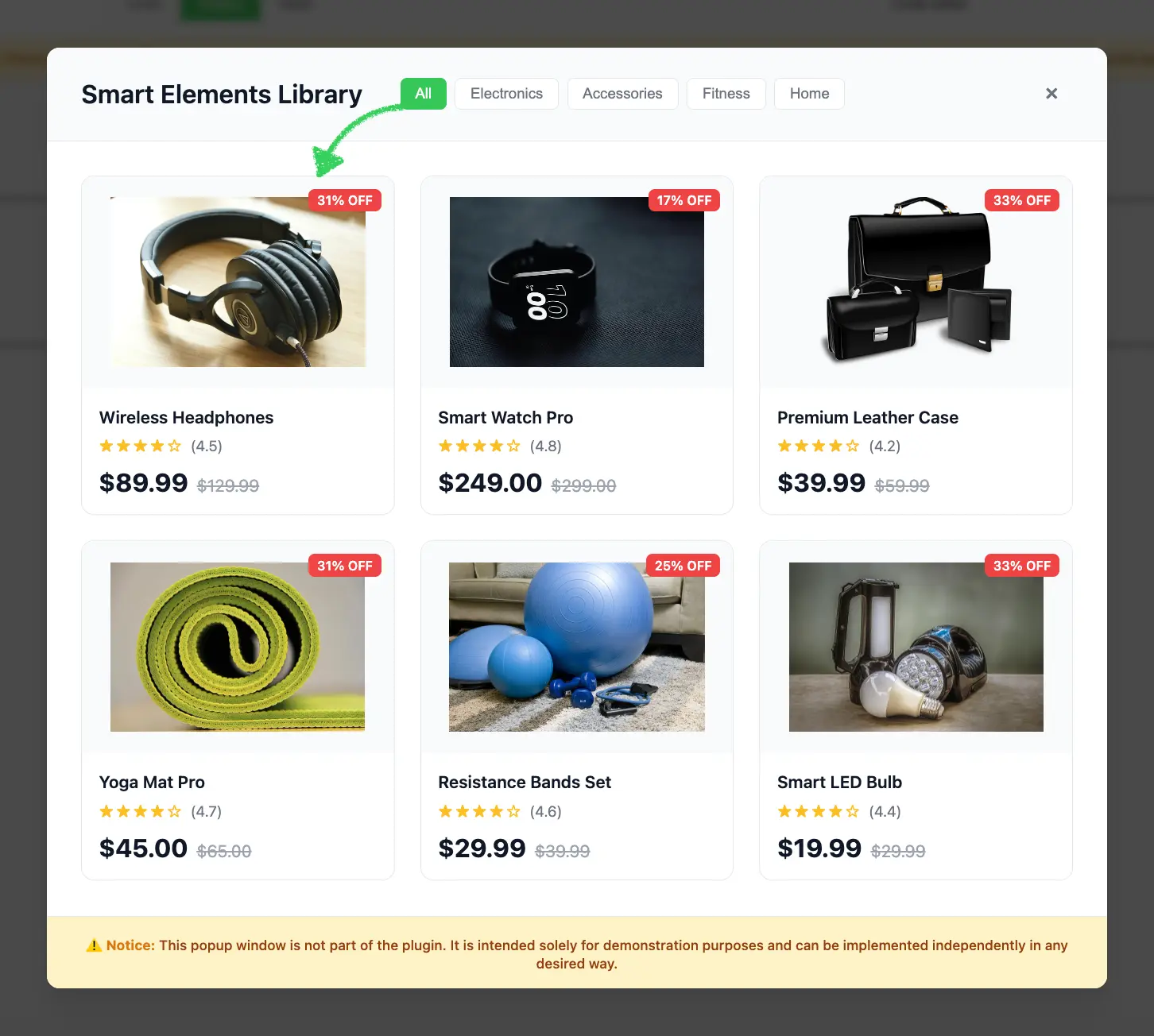The image size is (1154, 1036).
Task: Switch to the Fitness filter
Action: [726, 94]
